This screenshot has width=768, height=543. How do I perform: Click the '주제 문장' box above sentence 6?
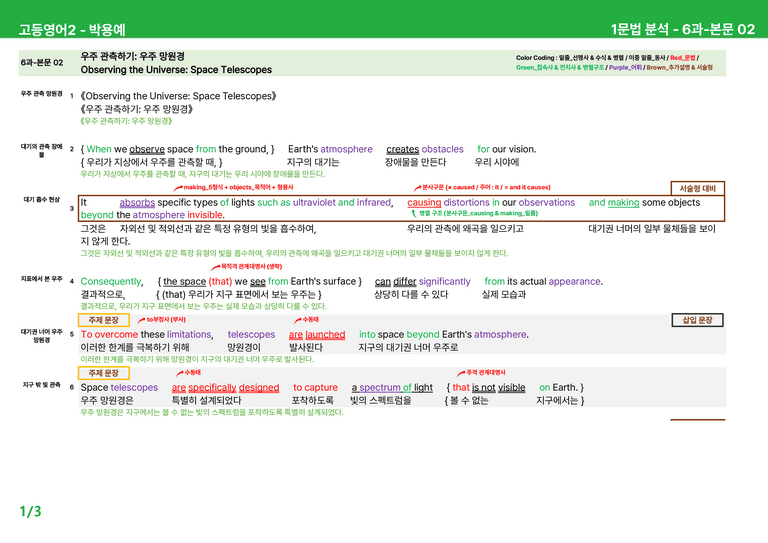pyautogui.click(x=104, y=373)
